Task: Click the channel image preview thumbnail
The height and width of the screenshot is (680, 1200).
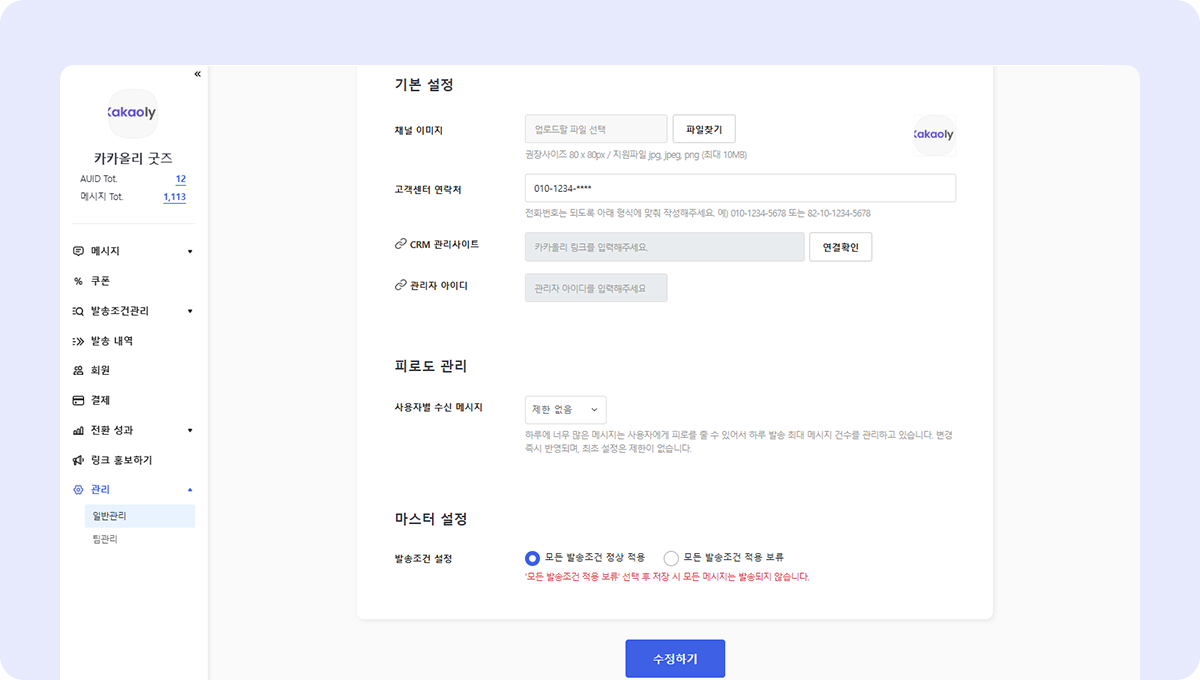Action: pos(934,135)
